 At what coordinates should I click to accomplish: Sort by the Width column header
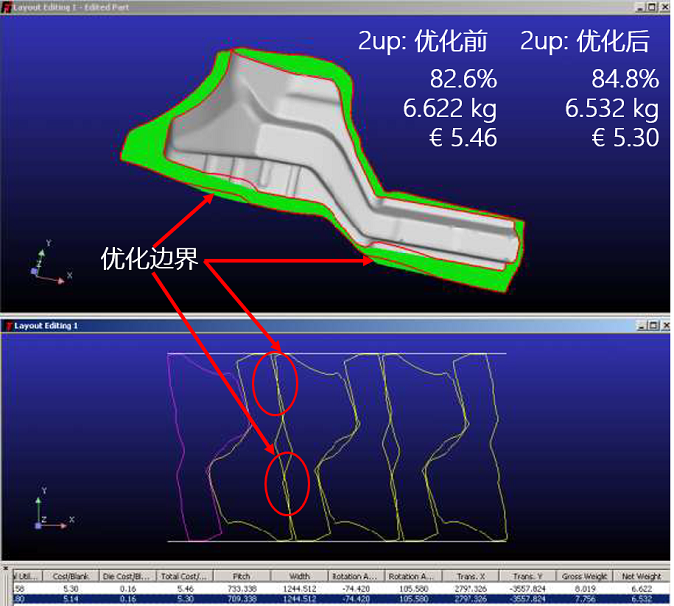[300, 576]
